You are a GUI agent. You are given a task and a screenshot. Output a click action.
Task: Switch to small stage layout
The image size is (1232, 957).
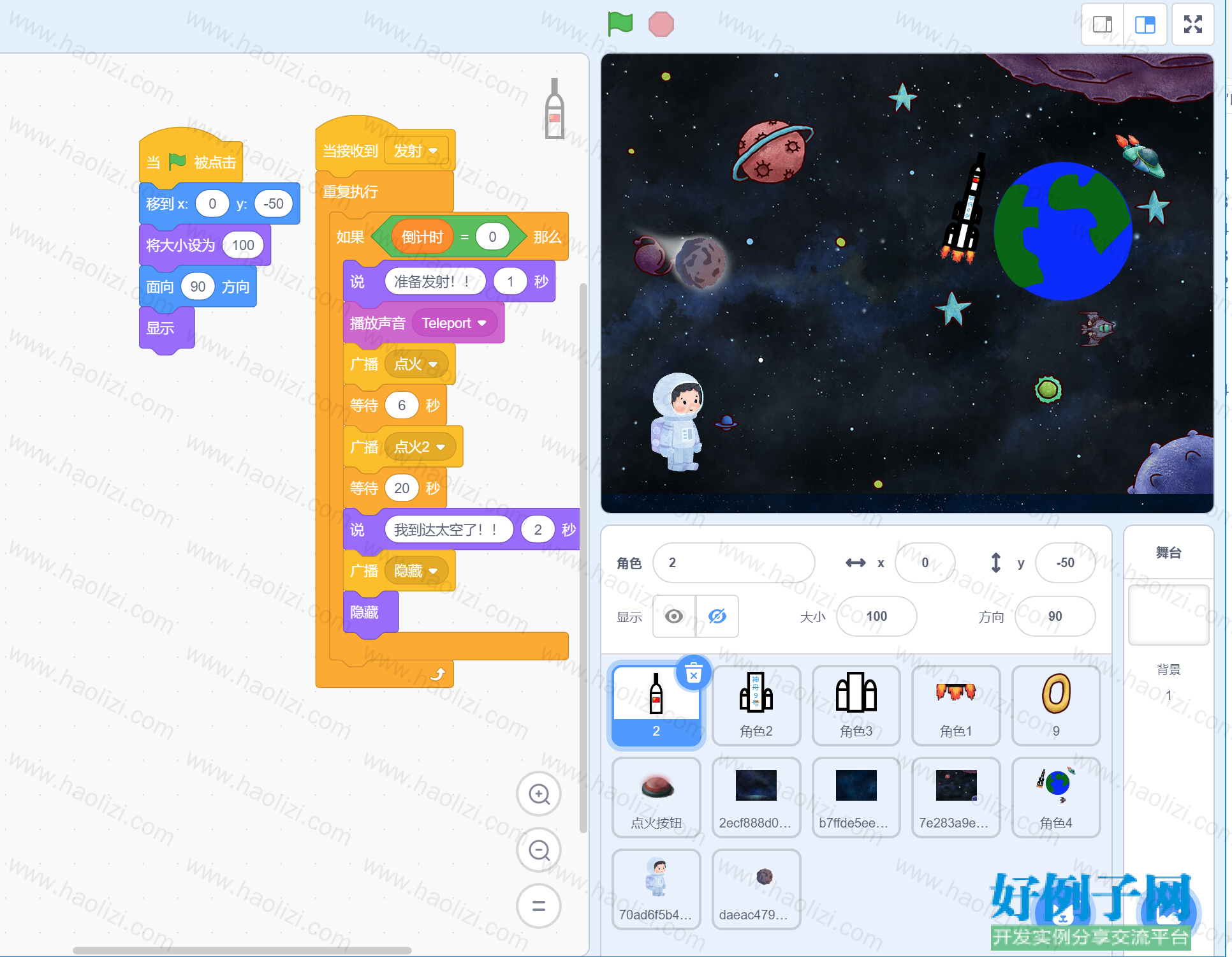point(1103,24)
